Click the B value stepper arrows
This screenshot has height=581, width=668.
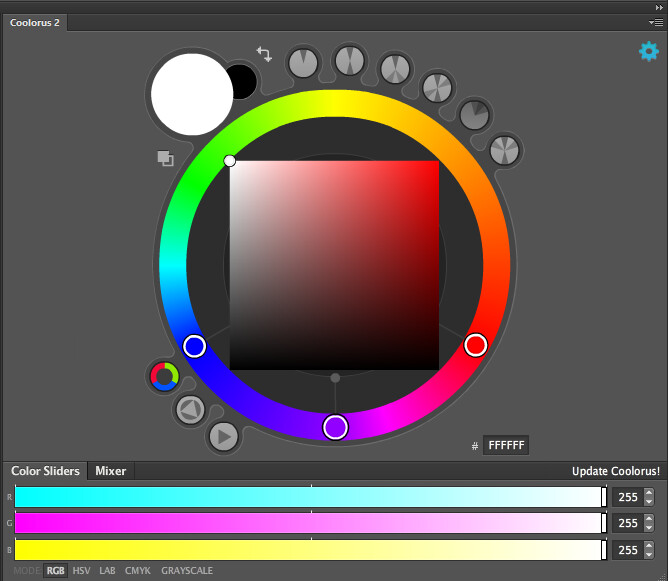point(649,549)
